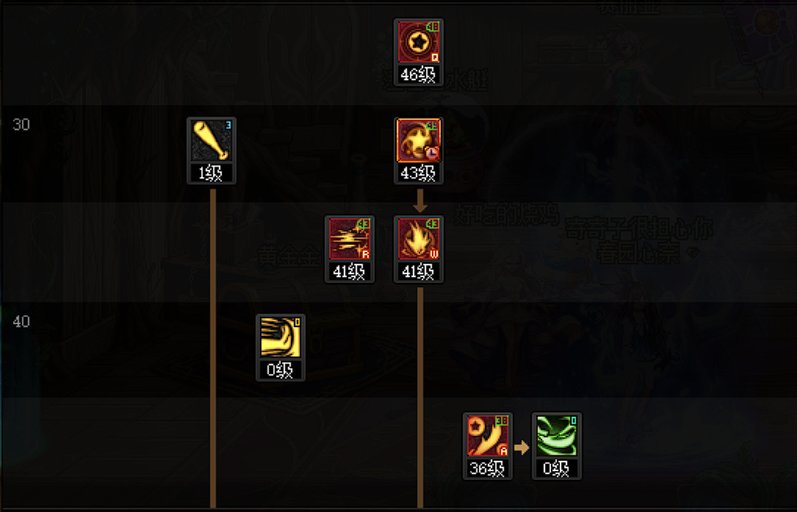
Task: Click the level 40 row marker
Action: point(21,321)
